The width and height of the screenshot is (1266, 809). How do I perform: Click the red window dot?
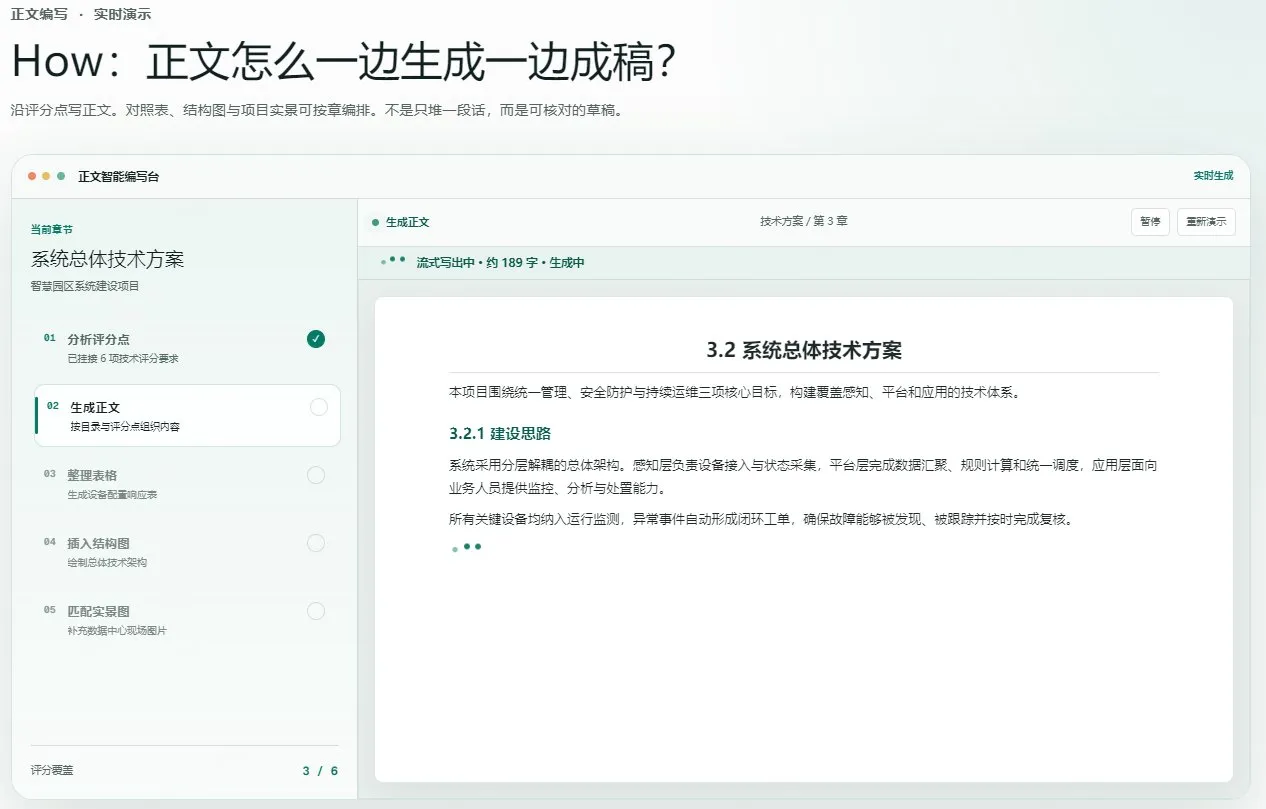pos(32,176)
